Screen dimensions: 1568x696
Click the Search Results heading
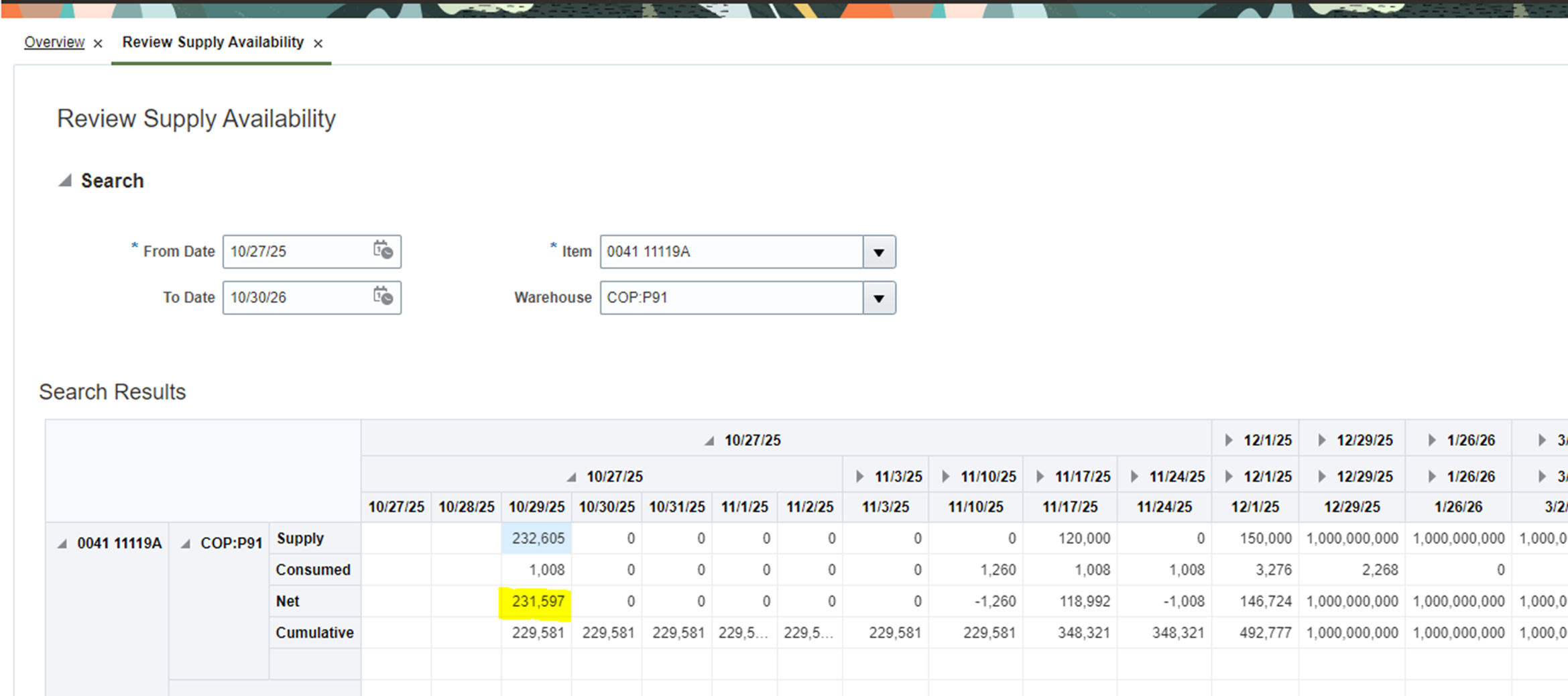tap(112, 392)
